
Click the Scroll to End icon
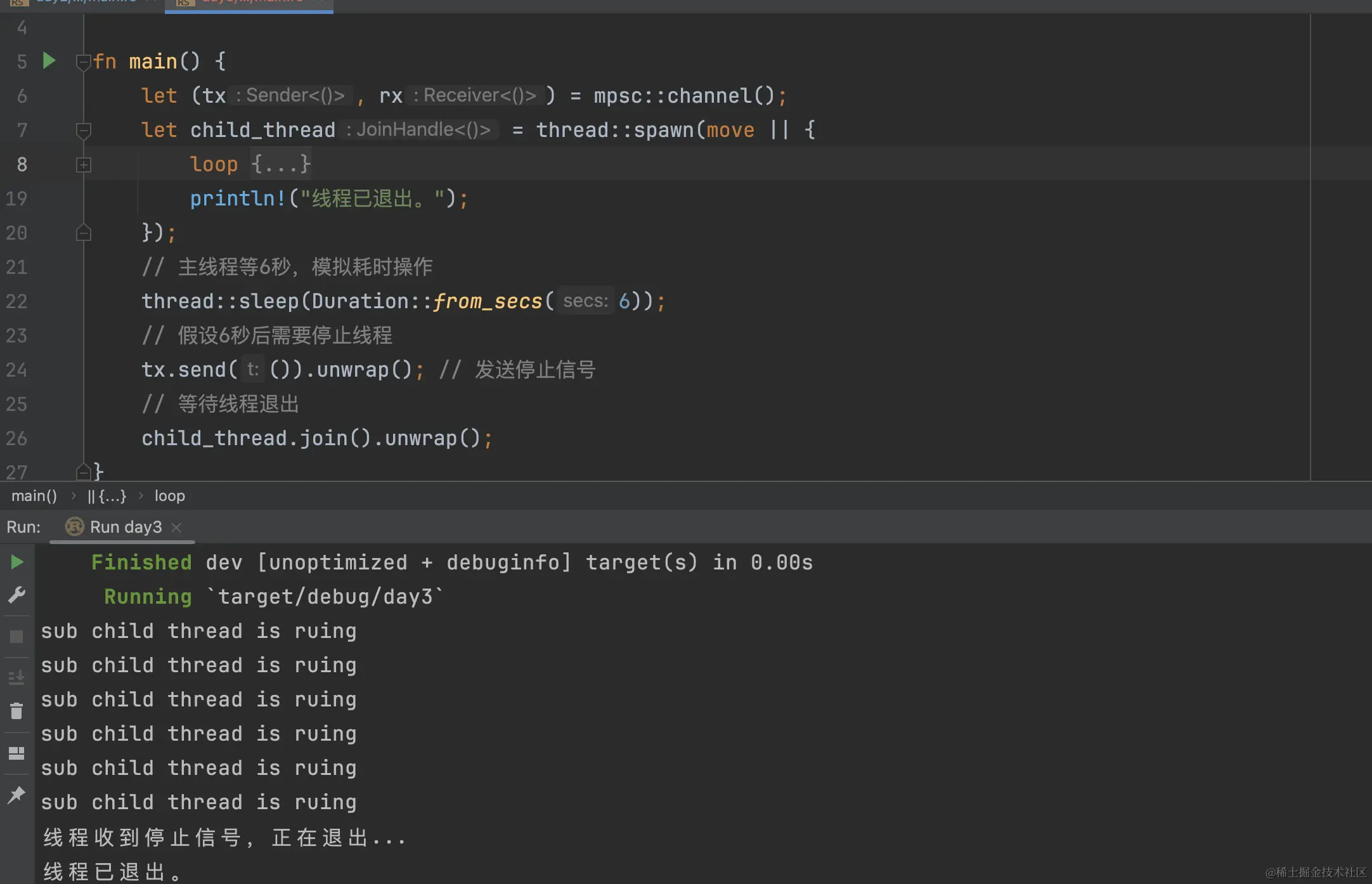17,678
